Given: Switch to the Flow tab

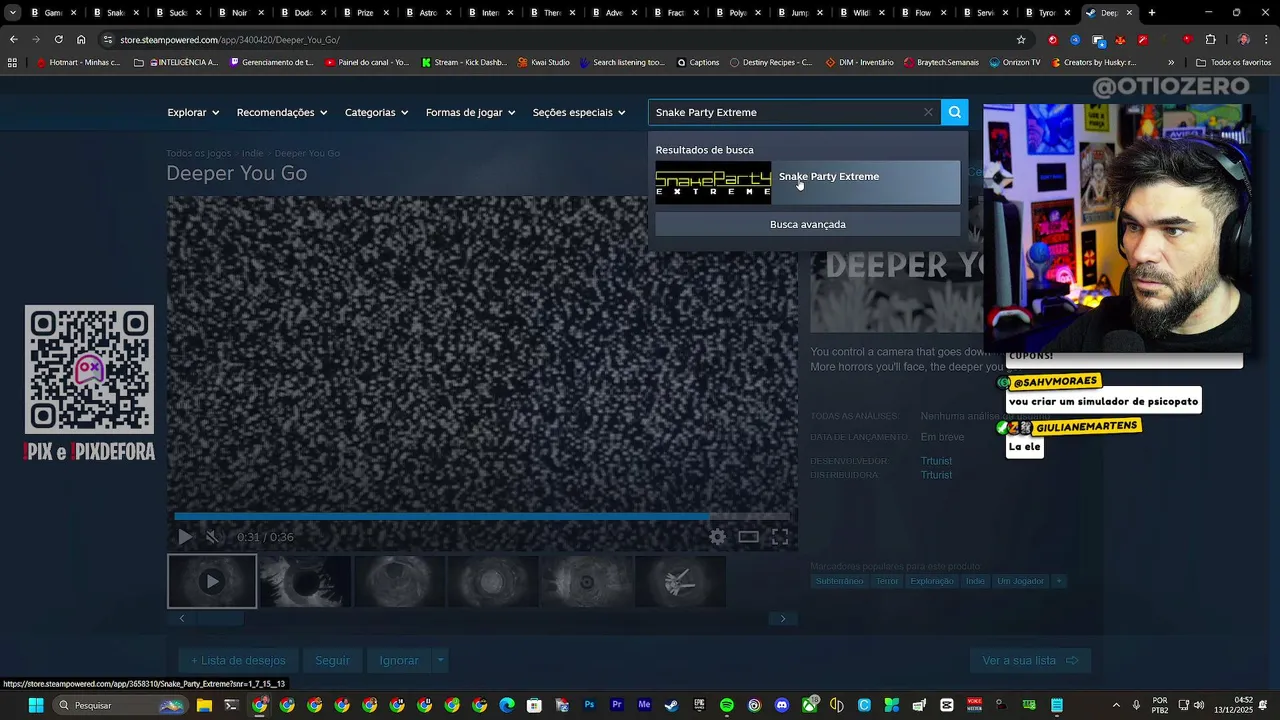Looking at the screenshot, I should [922, 13].
